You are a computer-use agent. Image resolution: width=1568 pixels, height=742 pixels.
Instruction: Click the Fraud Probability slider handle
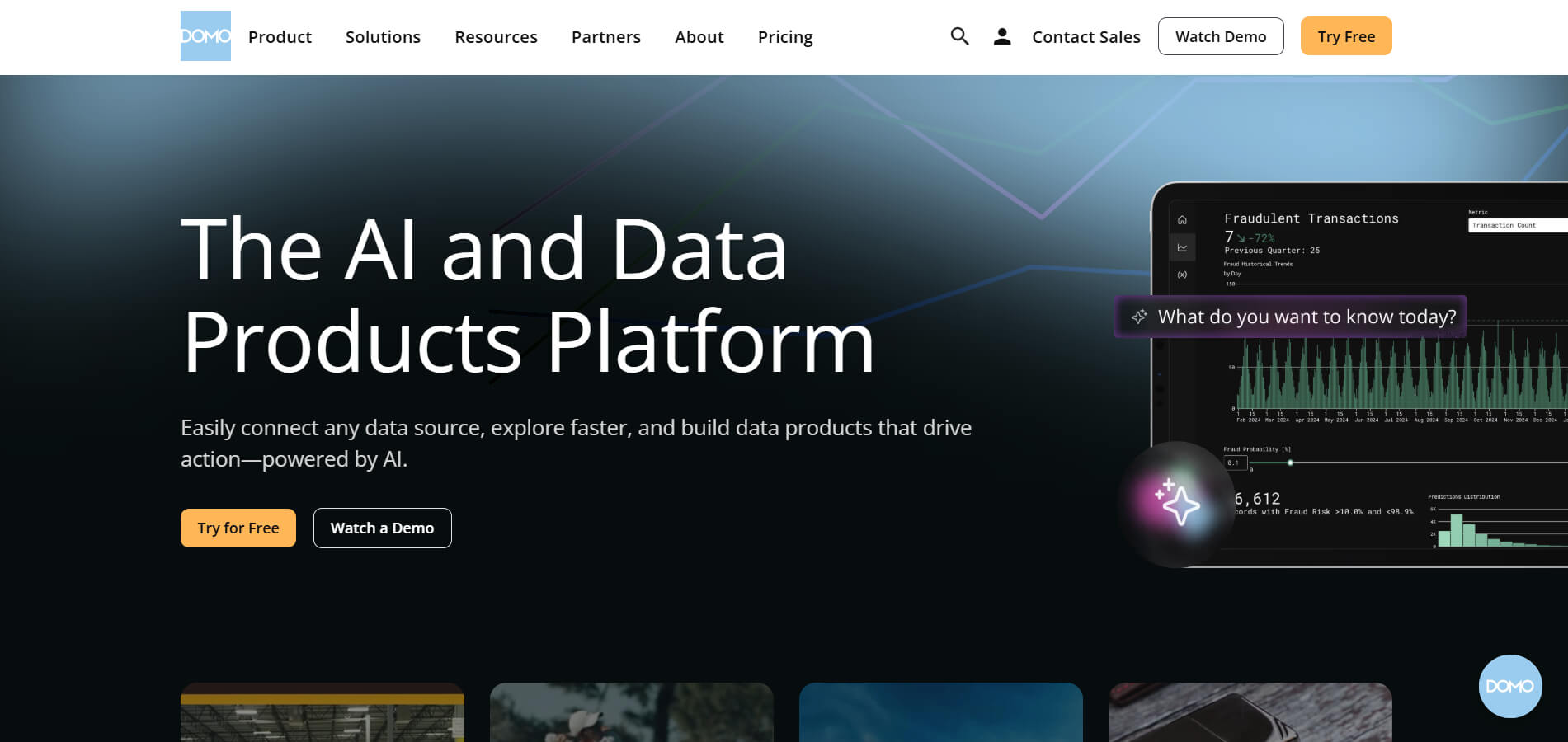coord(1290,463)
